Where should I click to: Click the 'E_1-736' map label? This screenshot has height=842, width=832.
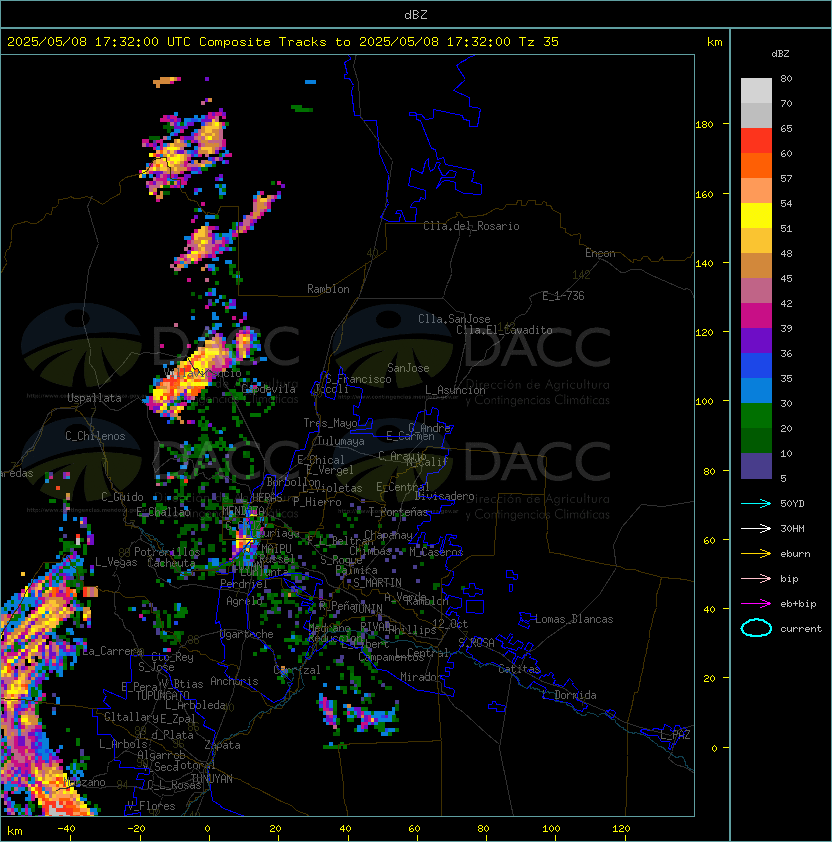563,296
